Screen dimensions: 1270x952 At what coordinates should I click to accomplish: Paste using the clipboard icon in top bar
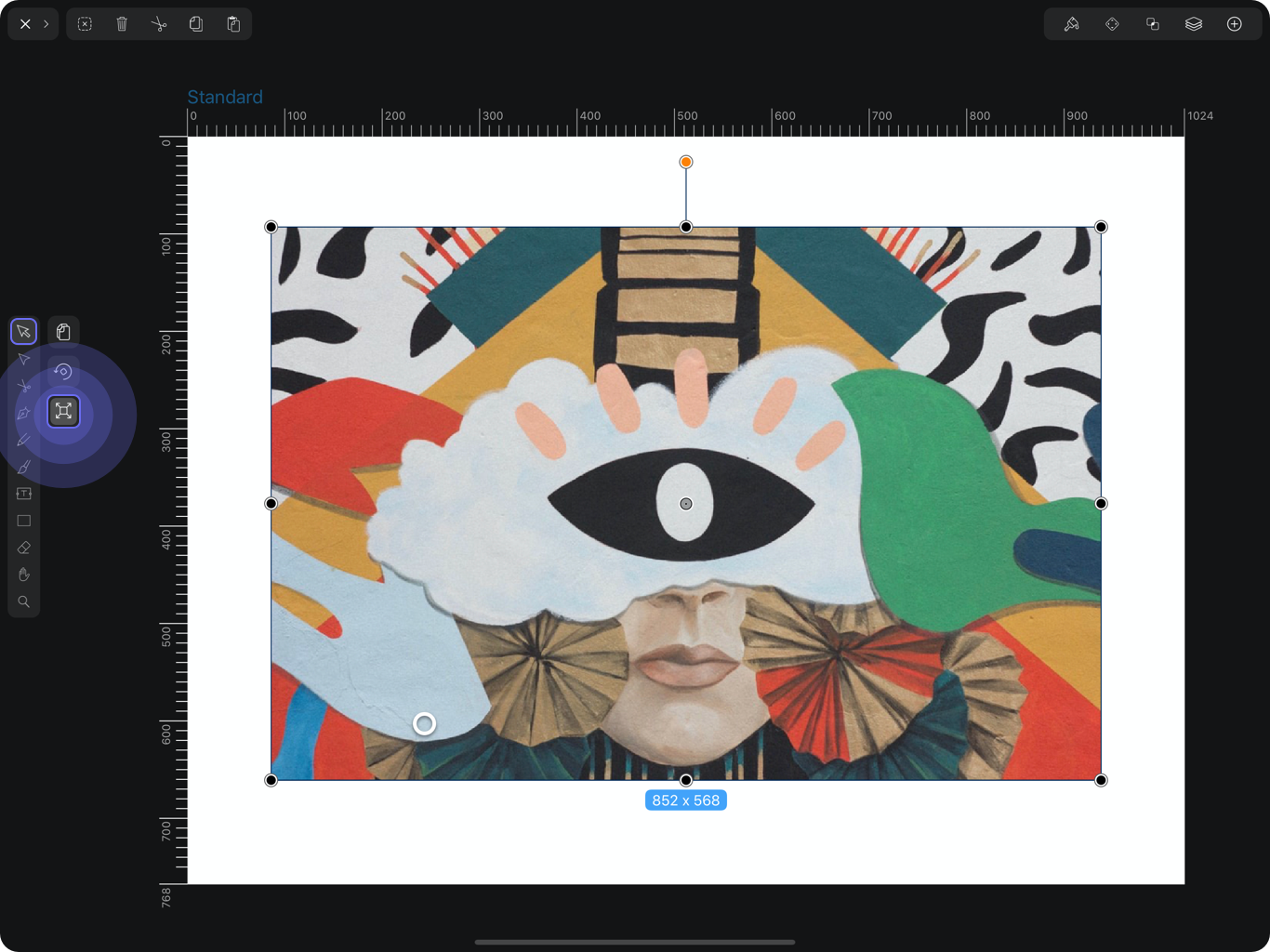click(x=233, y=24)
